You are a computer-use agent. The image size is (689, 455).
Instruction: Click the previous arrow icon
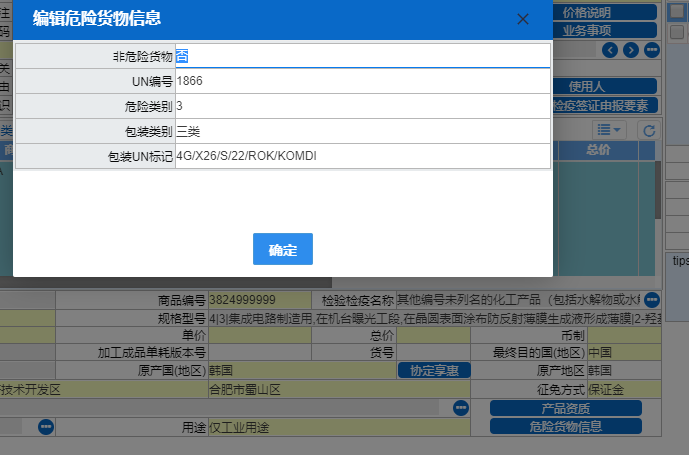tap(611, 49)
